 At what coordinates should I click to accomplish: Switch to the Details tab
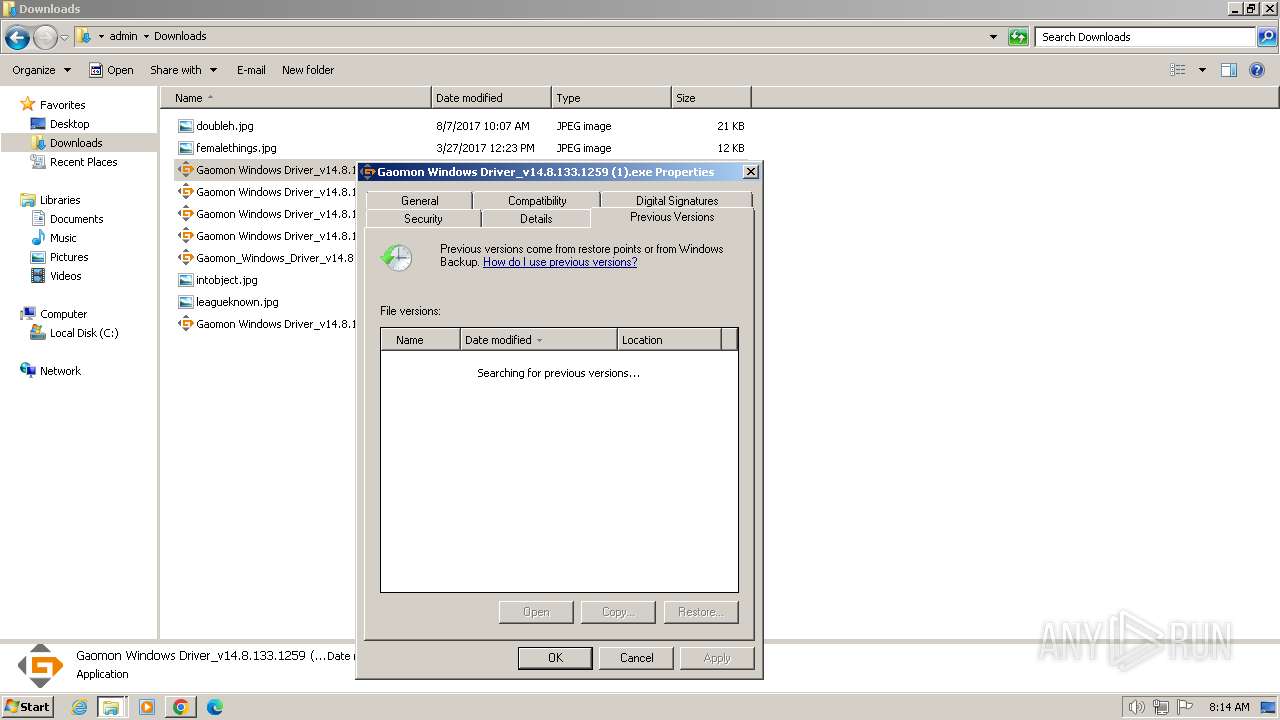(x=536, y=219)
